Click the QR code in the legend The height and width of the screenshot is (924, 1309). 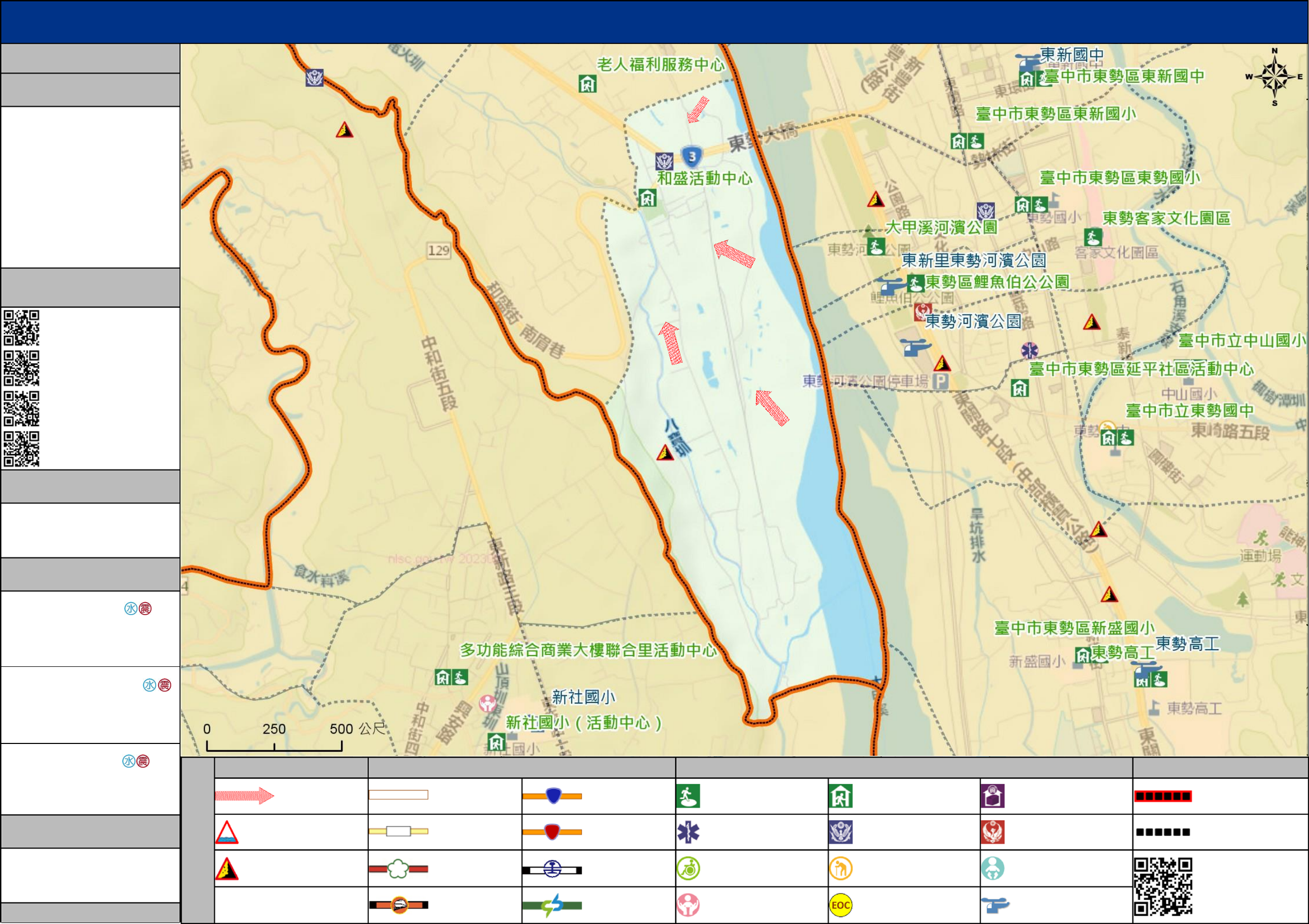tap(1163, 886)
